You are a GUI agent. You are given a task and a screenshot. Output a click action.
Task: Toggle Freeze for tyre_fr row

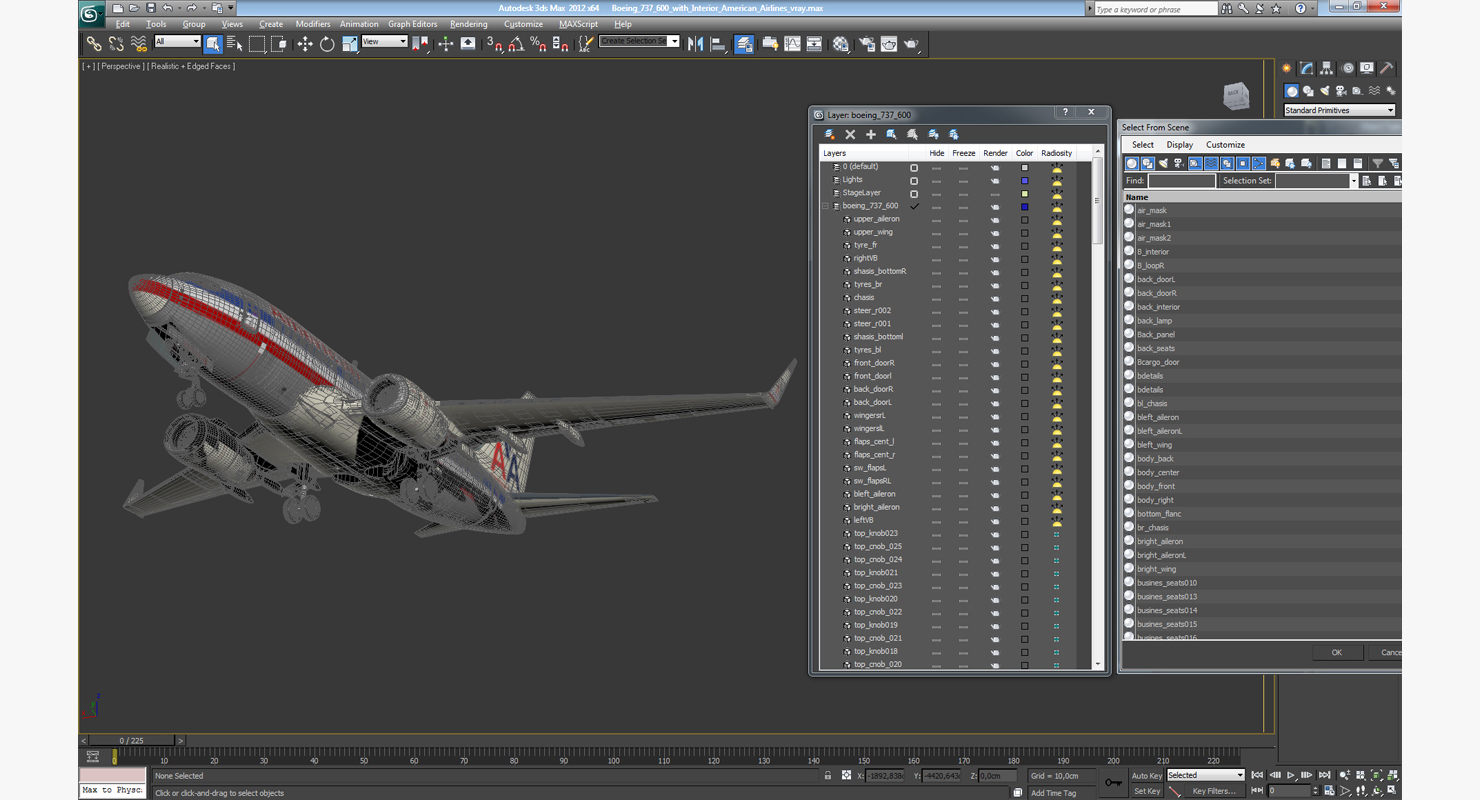[963, 246]
